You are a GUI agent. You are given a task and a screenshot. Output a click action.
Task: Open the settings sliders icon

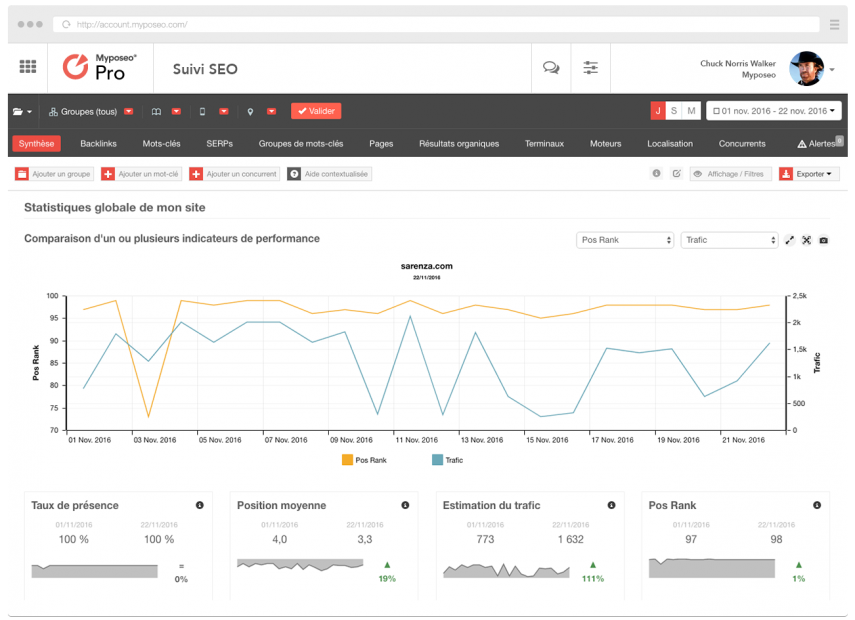tap(591, 68)
